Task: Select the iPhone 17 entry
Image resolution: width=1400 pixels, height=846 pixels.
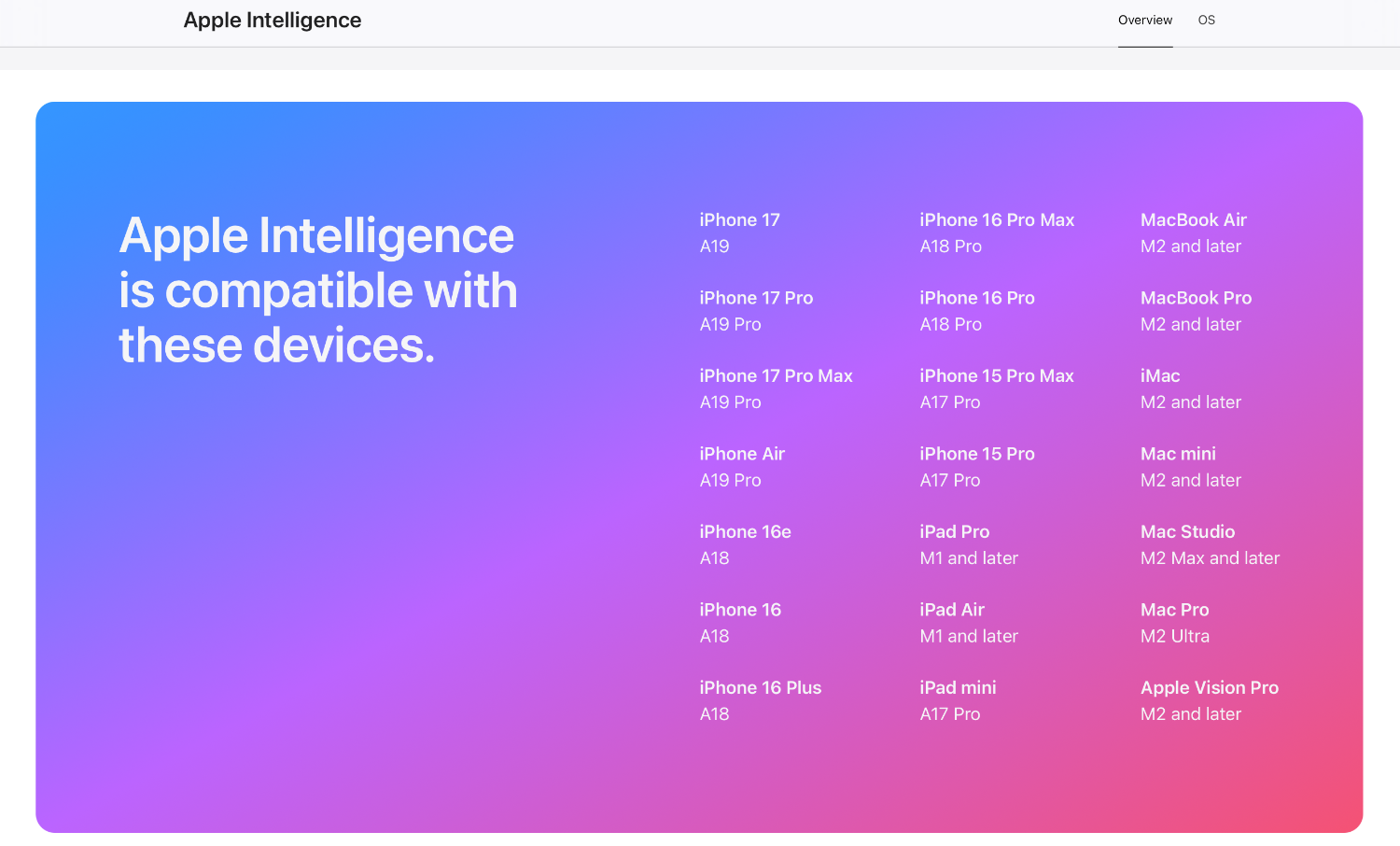Action: coord(739,220)
